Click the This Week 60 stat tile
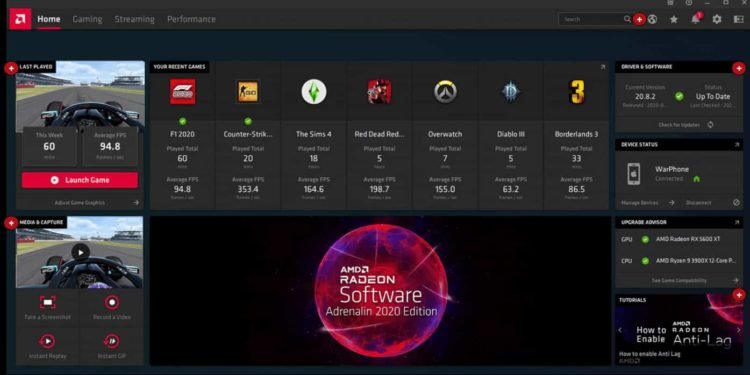The width and height of the screenshot is (750, 375). click(49, 146)
